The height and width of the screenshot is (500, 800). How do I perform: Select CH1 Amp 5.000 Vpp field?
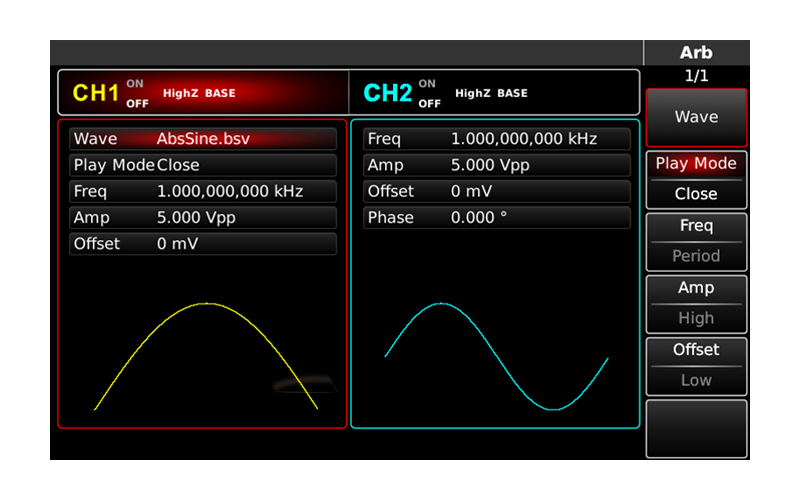[203, 217]
